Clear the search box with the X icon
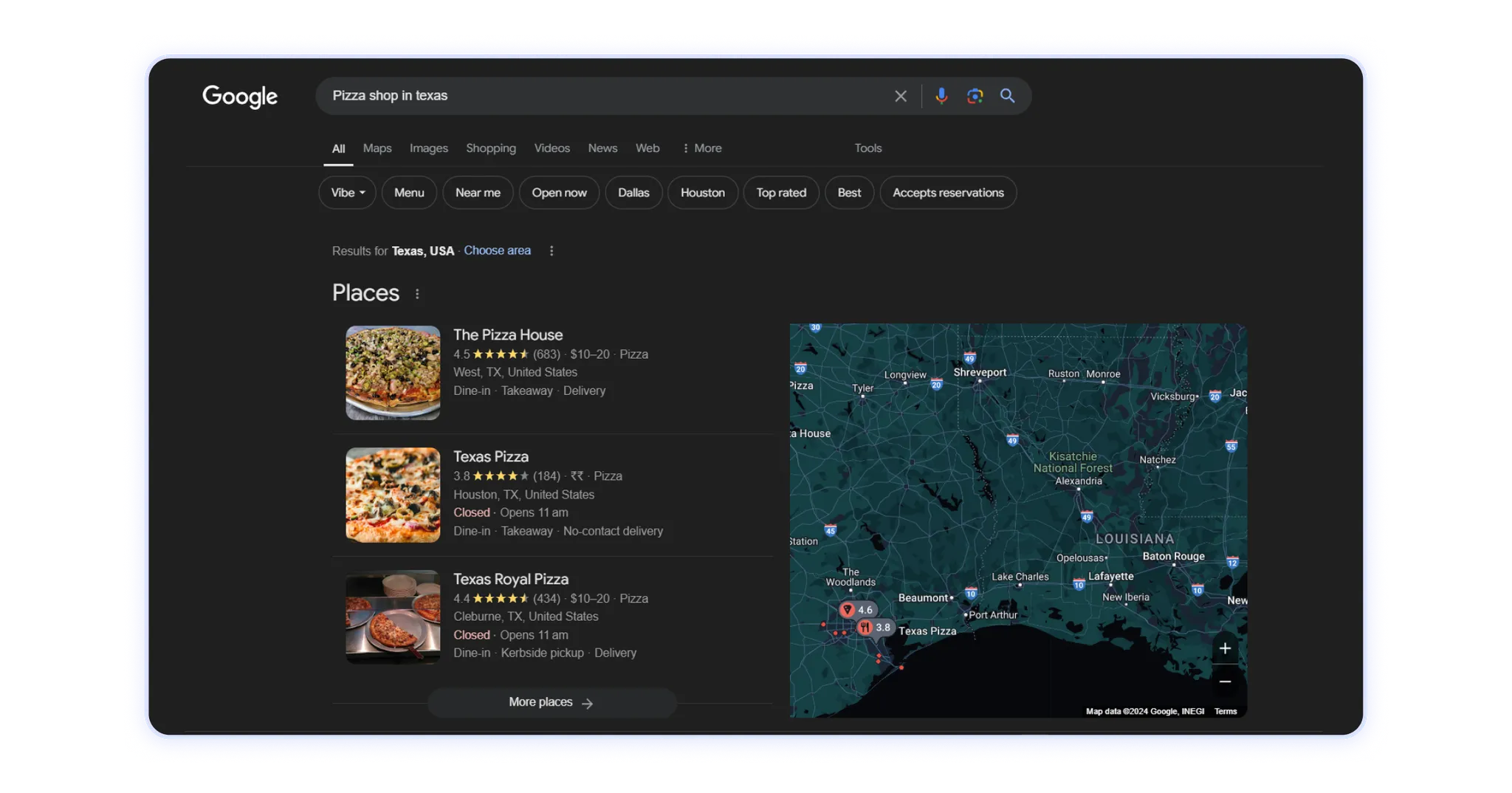This screenshot has width=1512, height=793. [x=900, y=96]
